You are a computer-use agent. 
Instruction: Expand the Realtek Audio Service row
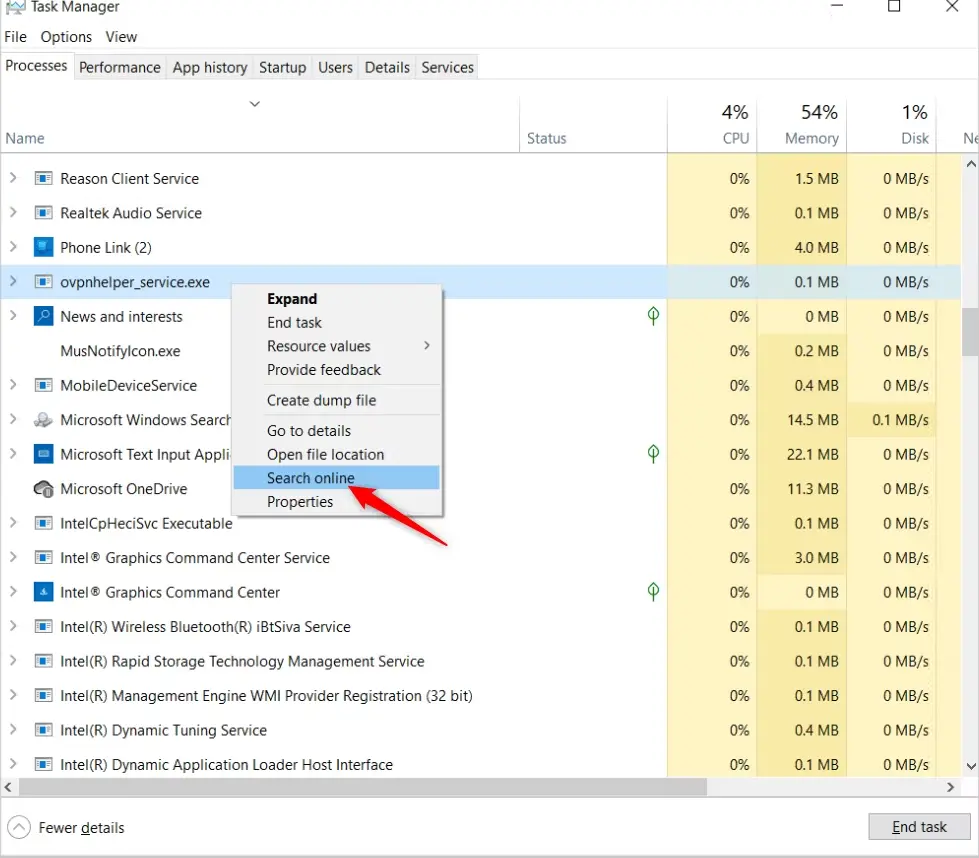tap(13, 212)
